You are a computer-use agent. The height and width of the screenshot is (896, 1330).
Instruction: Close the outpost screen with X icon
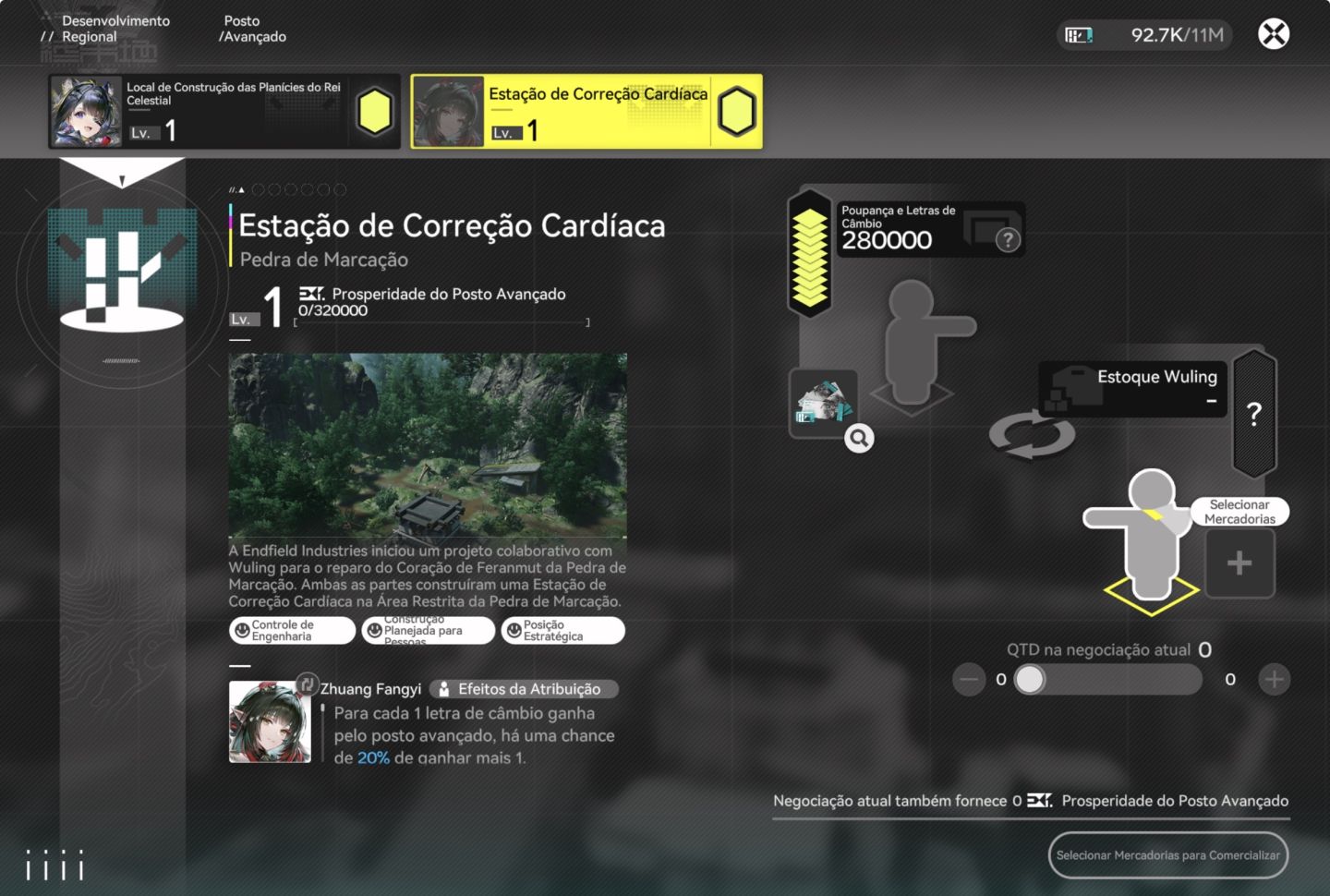click(x=1274, y=34)
